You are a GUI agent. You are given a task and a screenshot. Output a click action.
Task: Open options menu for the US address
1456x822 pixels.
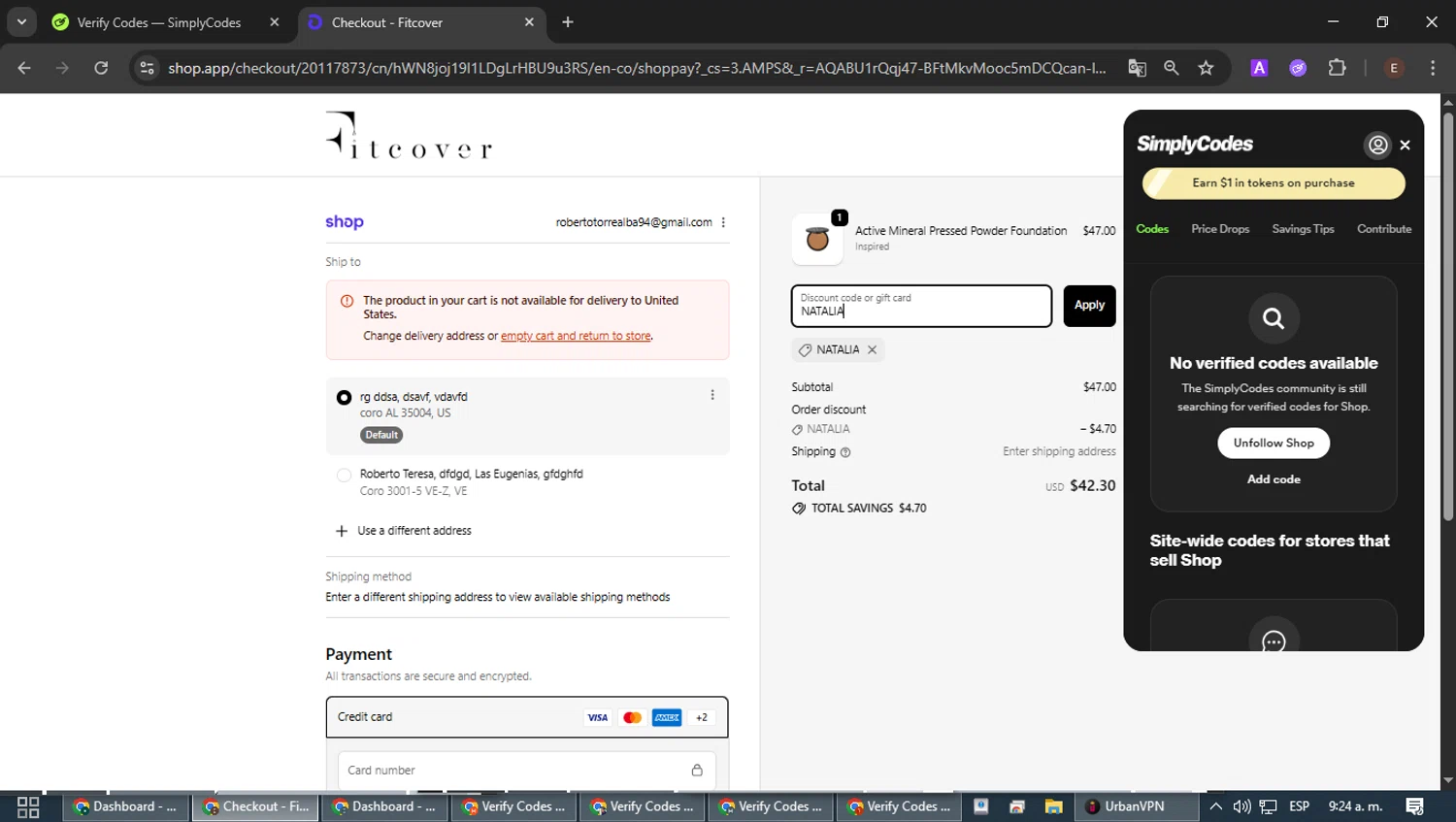712,395
